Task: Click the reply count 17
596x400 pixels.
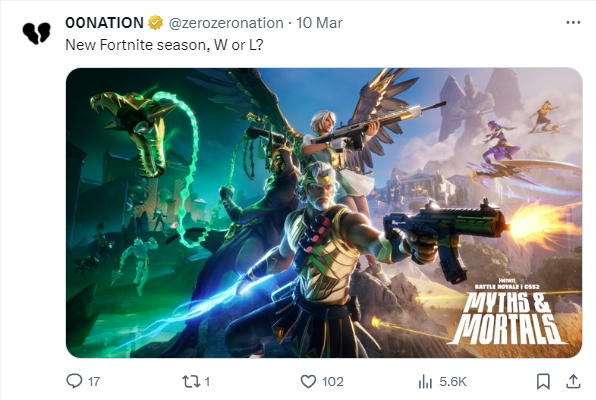Action: pyautogui.click(x=94, y=381)
